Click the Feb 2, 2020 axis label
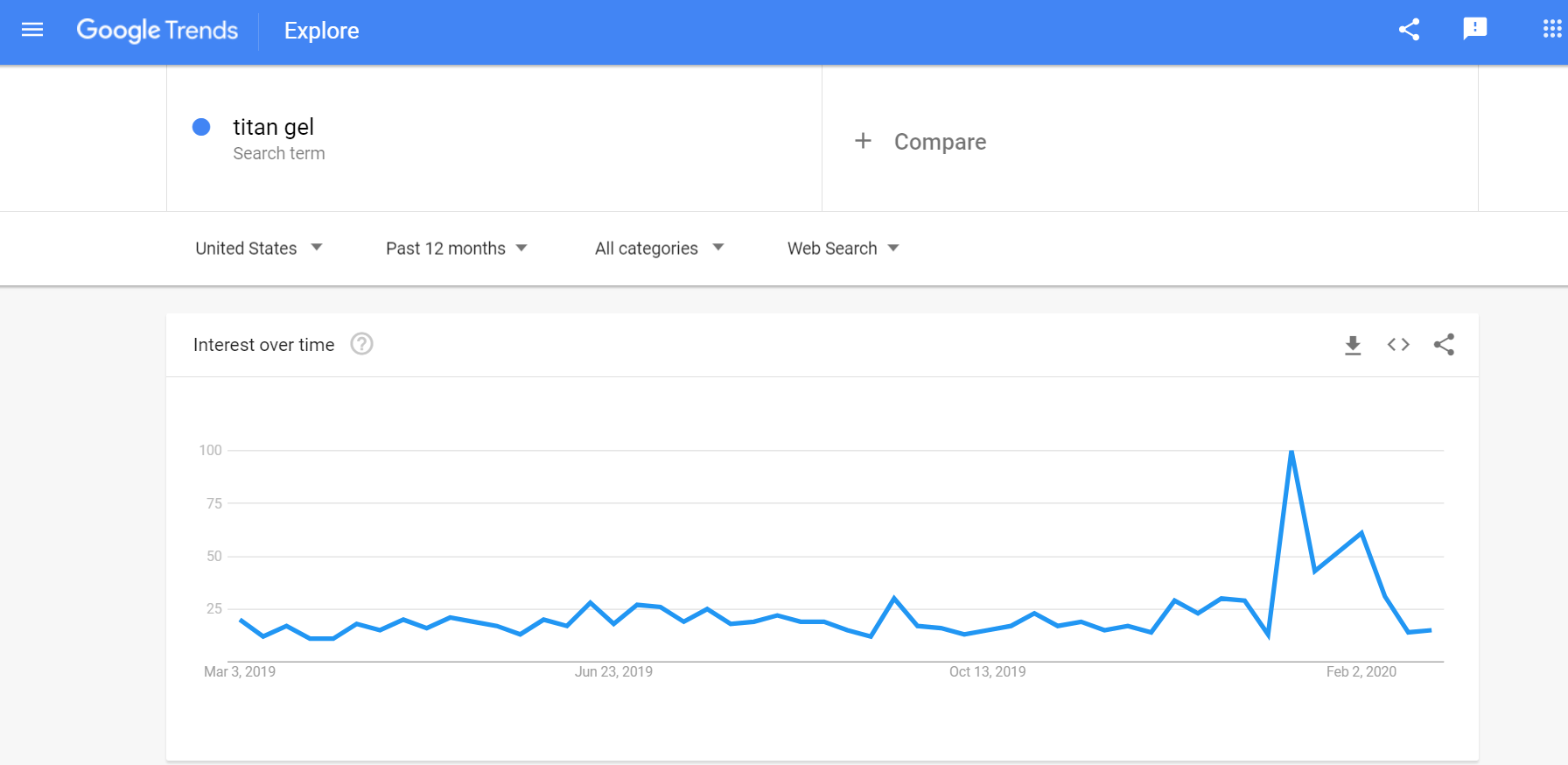The width and height of the screenshot is (1568, 765). pos(1361,671)
